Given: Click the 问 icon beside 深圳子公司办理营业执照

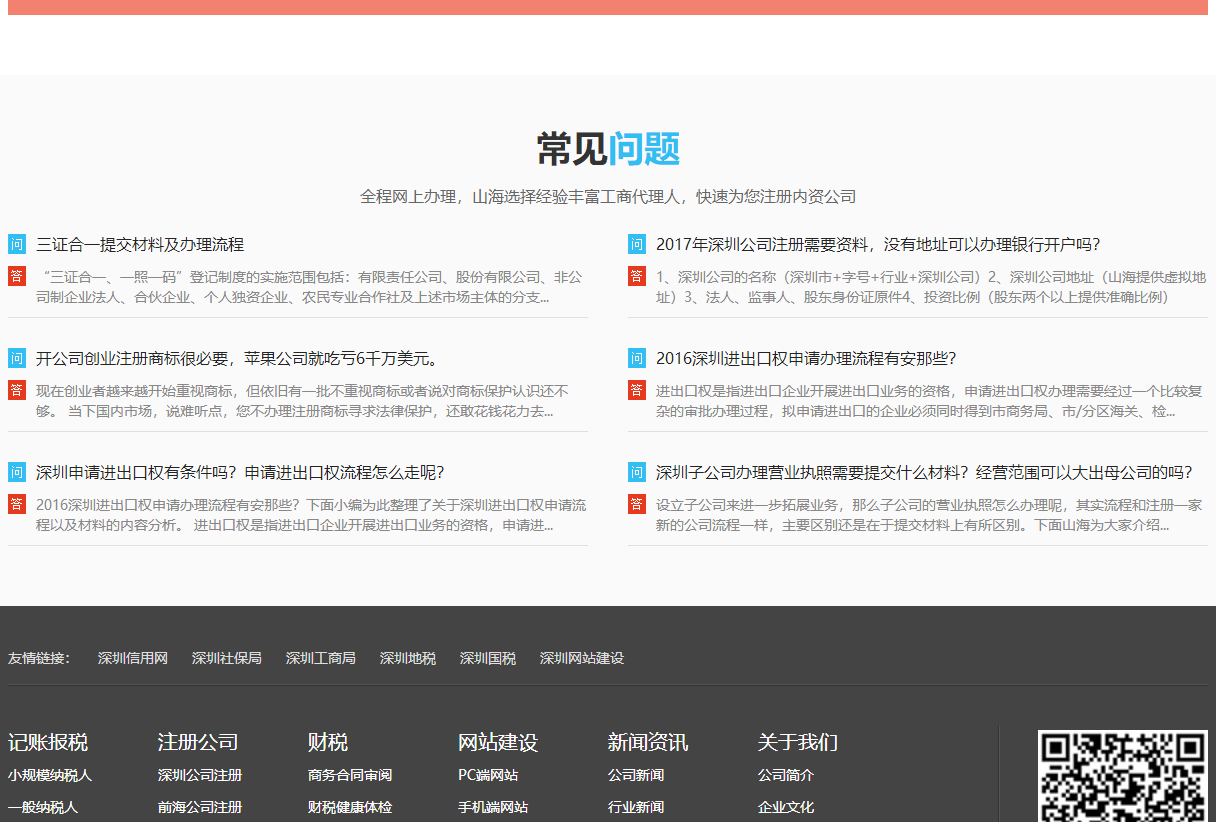Looking at the screenshot, I should [637, 472].
